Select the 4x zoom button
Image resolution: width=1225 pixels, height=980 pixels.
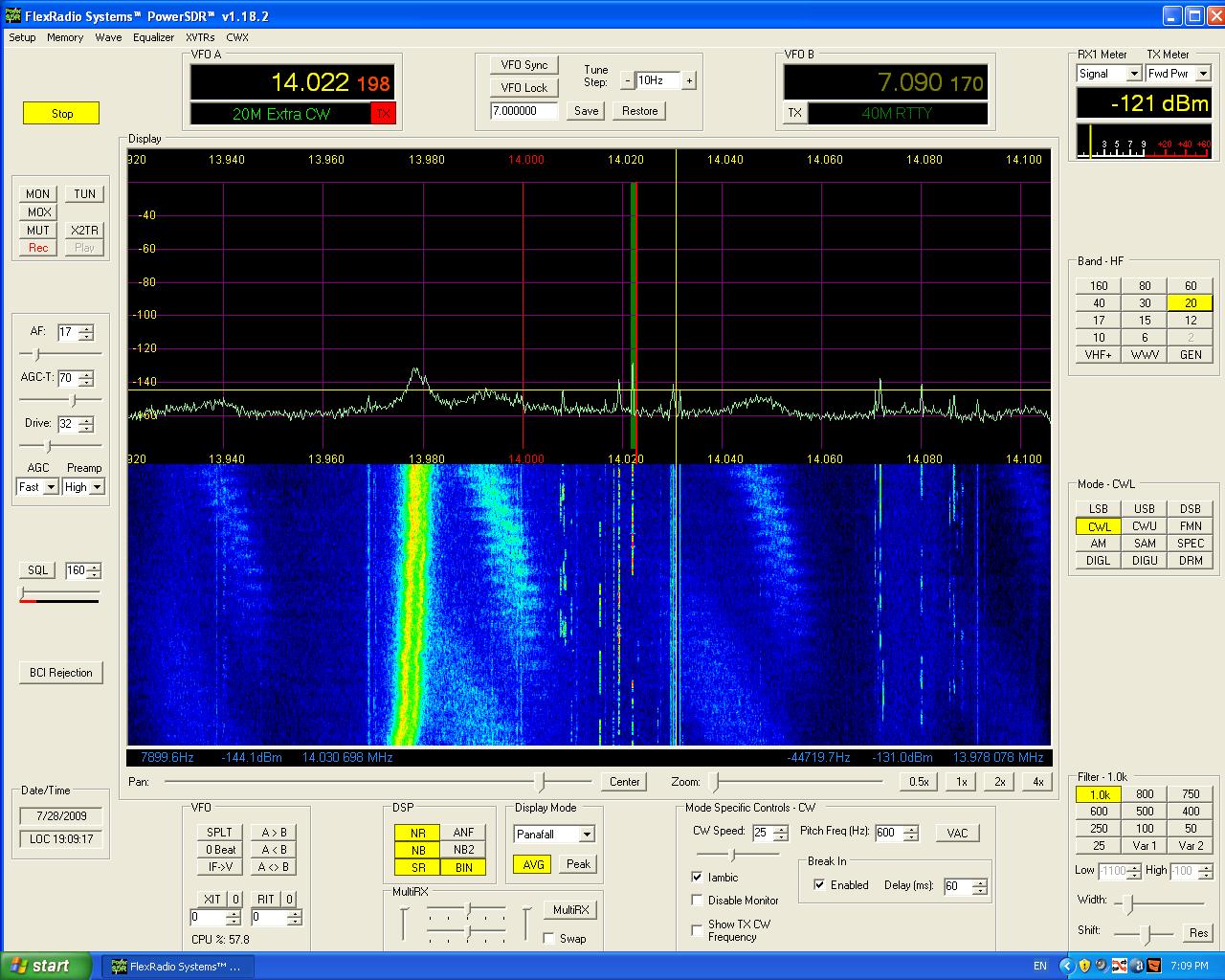1037,782
